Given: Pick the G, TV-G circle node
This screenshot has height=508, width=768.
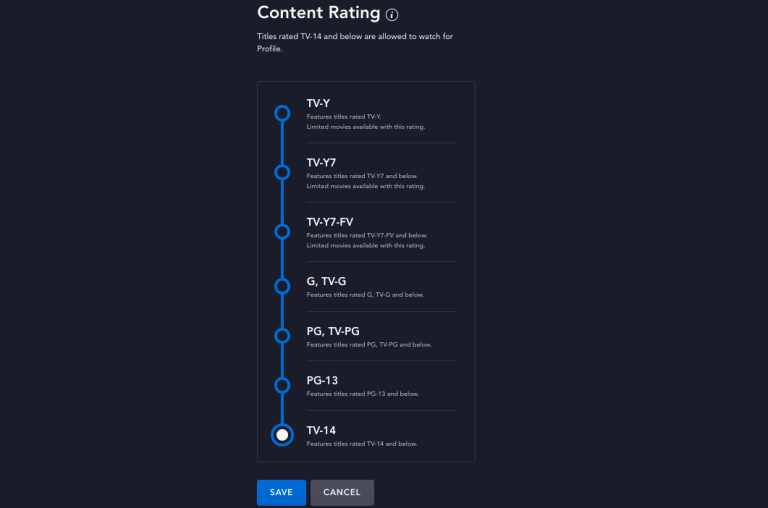Looking at the screenshot, I should click(x=282, y=286).
